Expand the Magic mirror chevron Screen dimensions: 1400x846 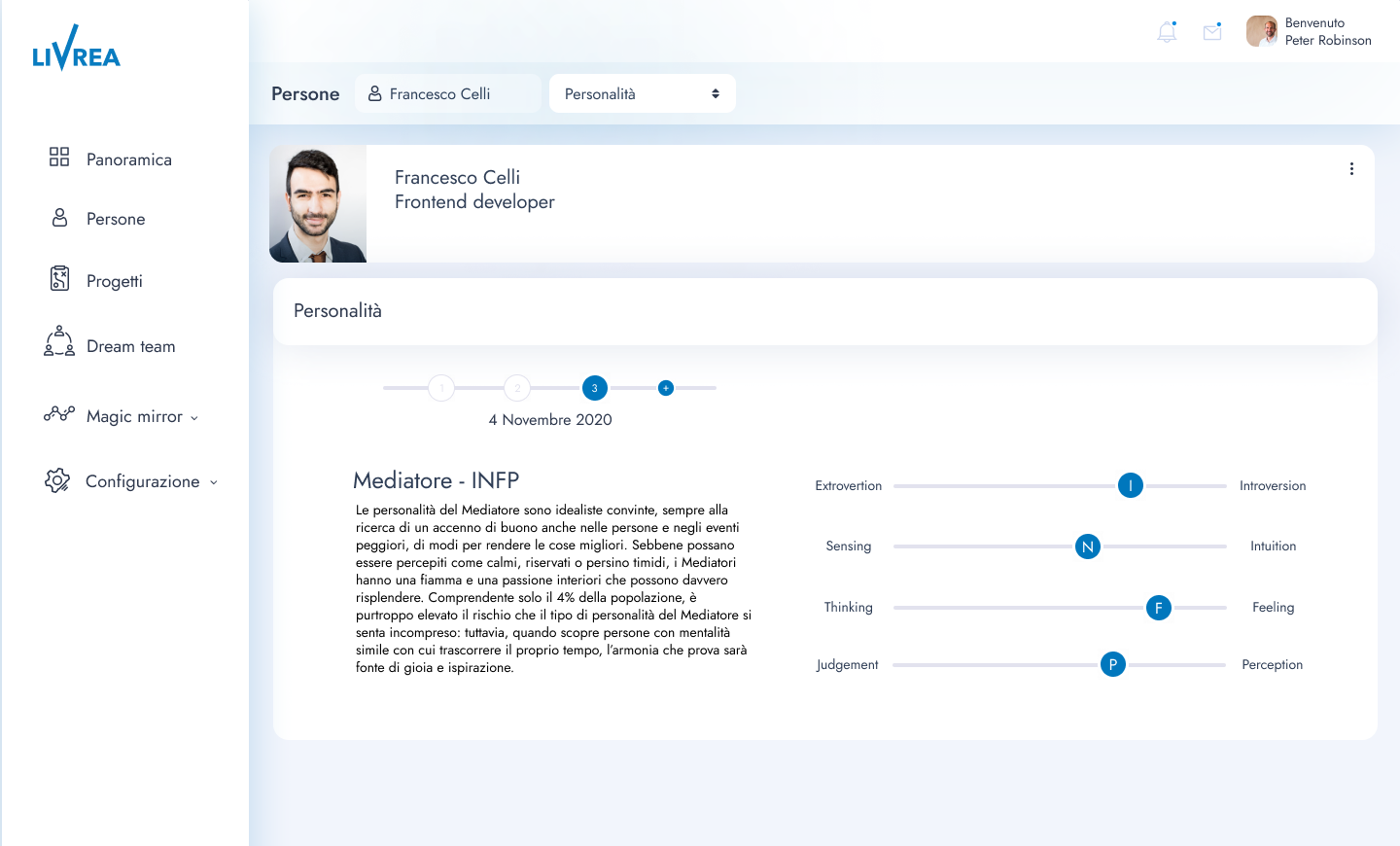194,418
